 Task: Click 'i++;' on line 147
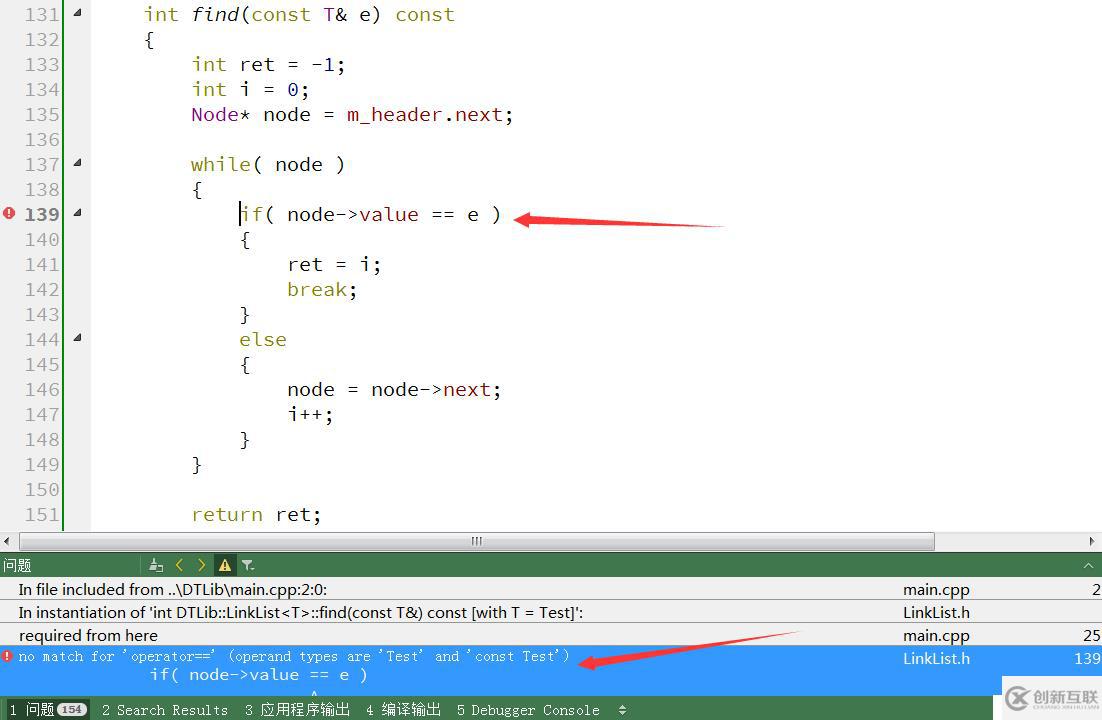click(x=310, y=414)
